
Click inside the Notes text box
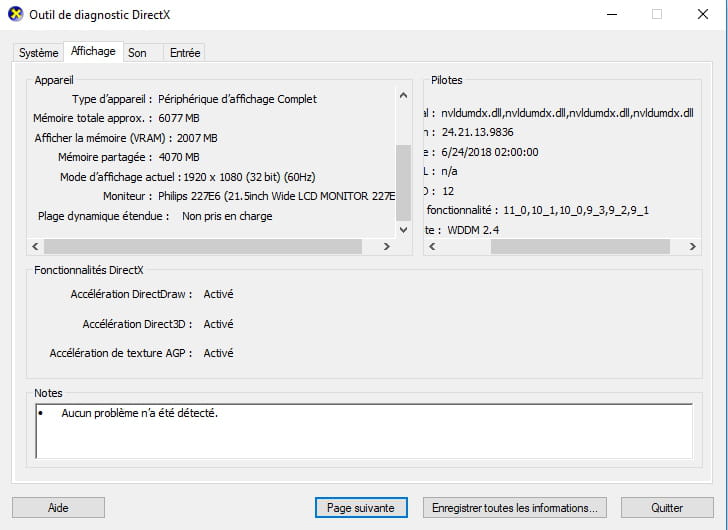pyautogui.click(x=364, y=431)
